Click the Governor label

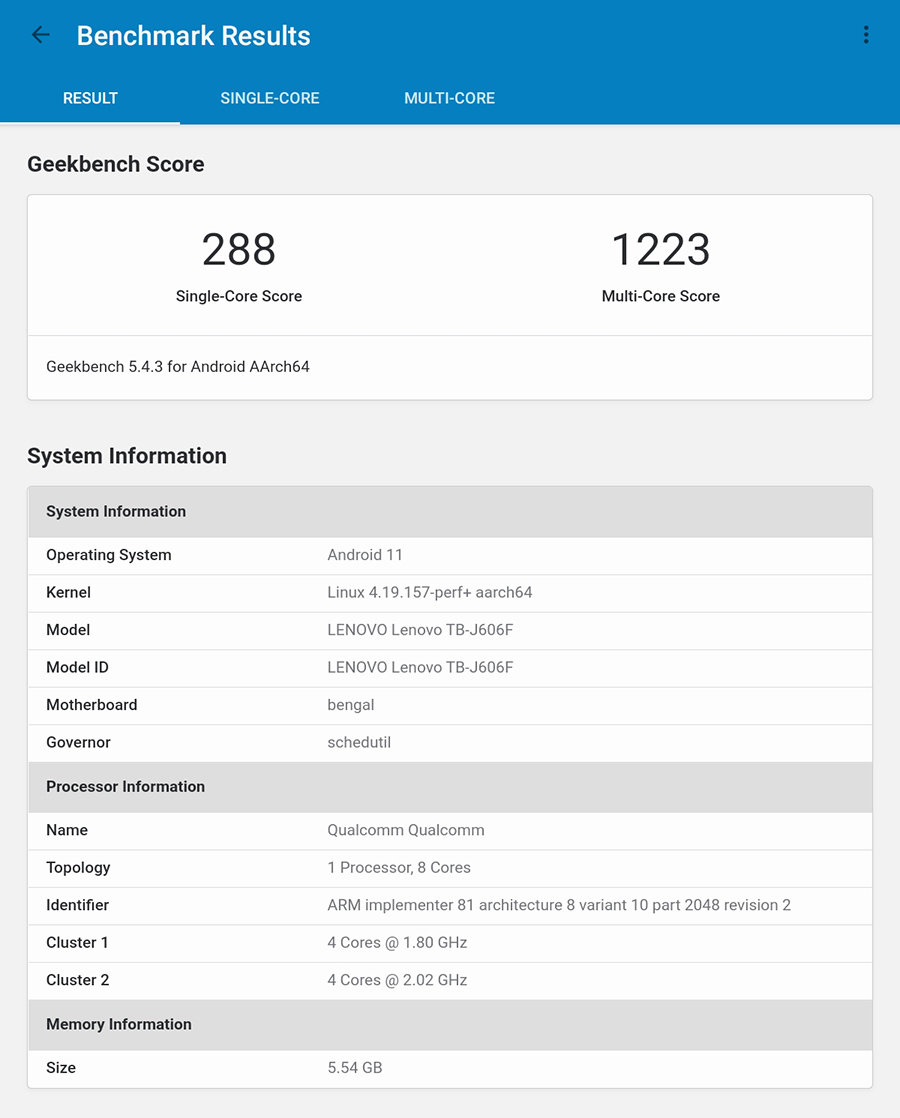78,742
